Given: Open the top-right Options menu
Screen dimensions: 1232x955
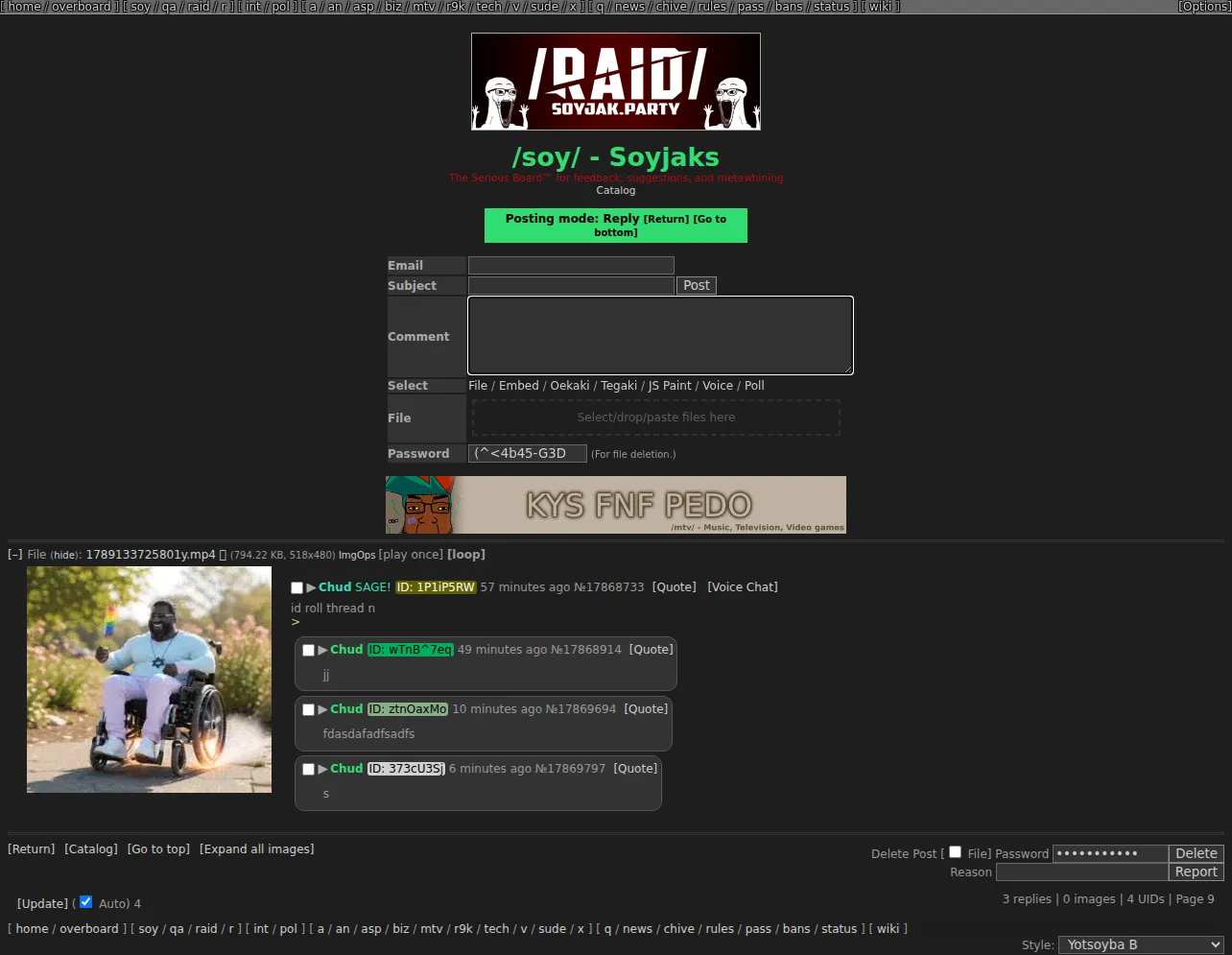Looking at the screenshot, I should [x=1204, y=7].
